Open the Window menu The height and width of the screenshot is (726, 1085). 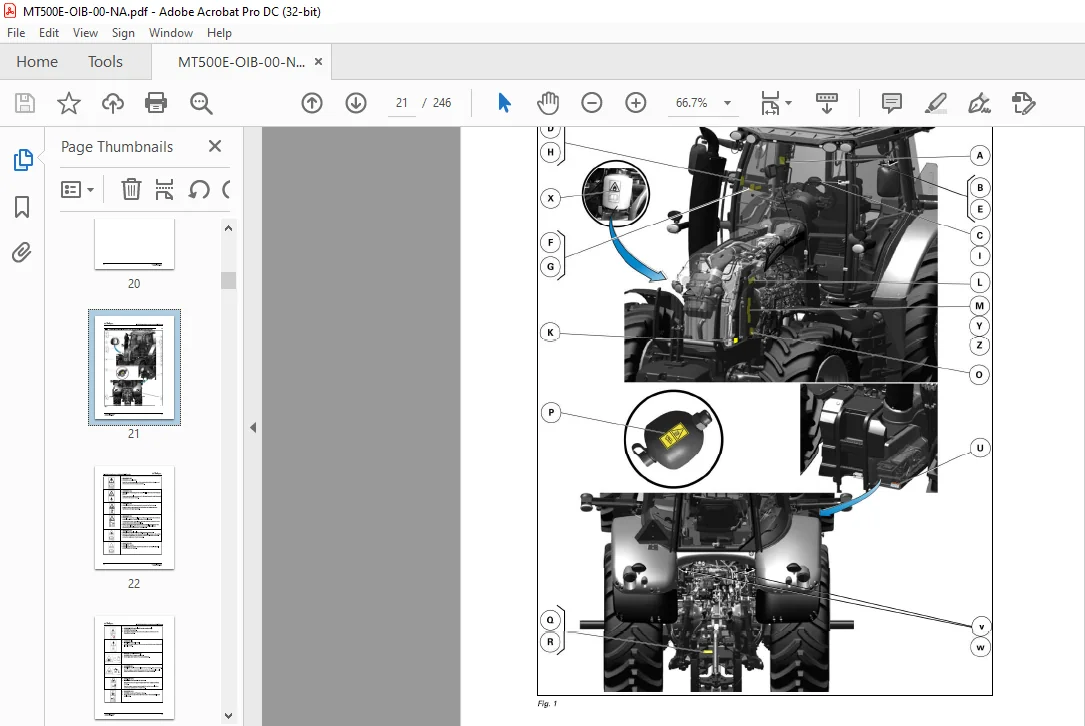[x=170, y=33]
